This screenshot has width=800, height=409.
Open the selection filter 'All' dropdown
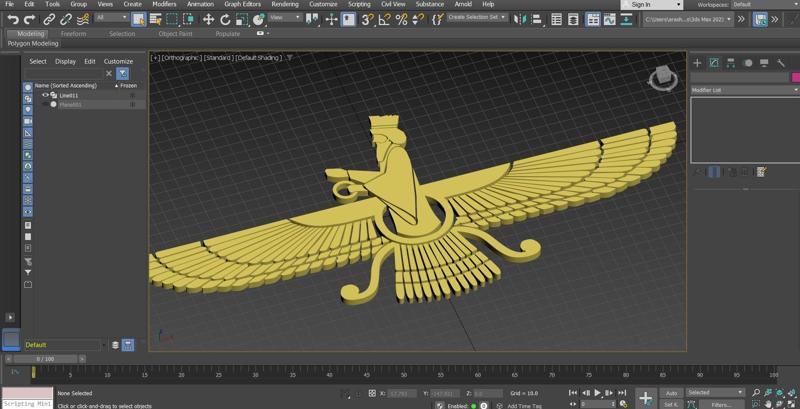click(111, 17)
